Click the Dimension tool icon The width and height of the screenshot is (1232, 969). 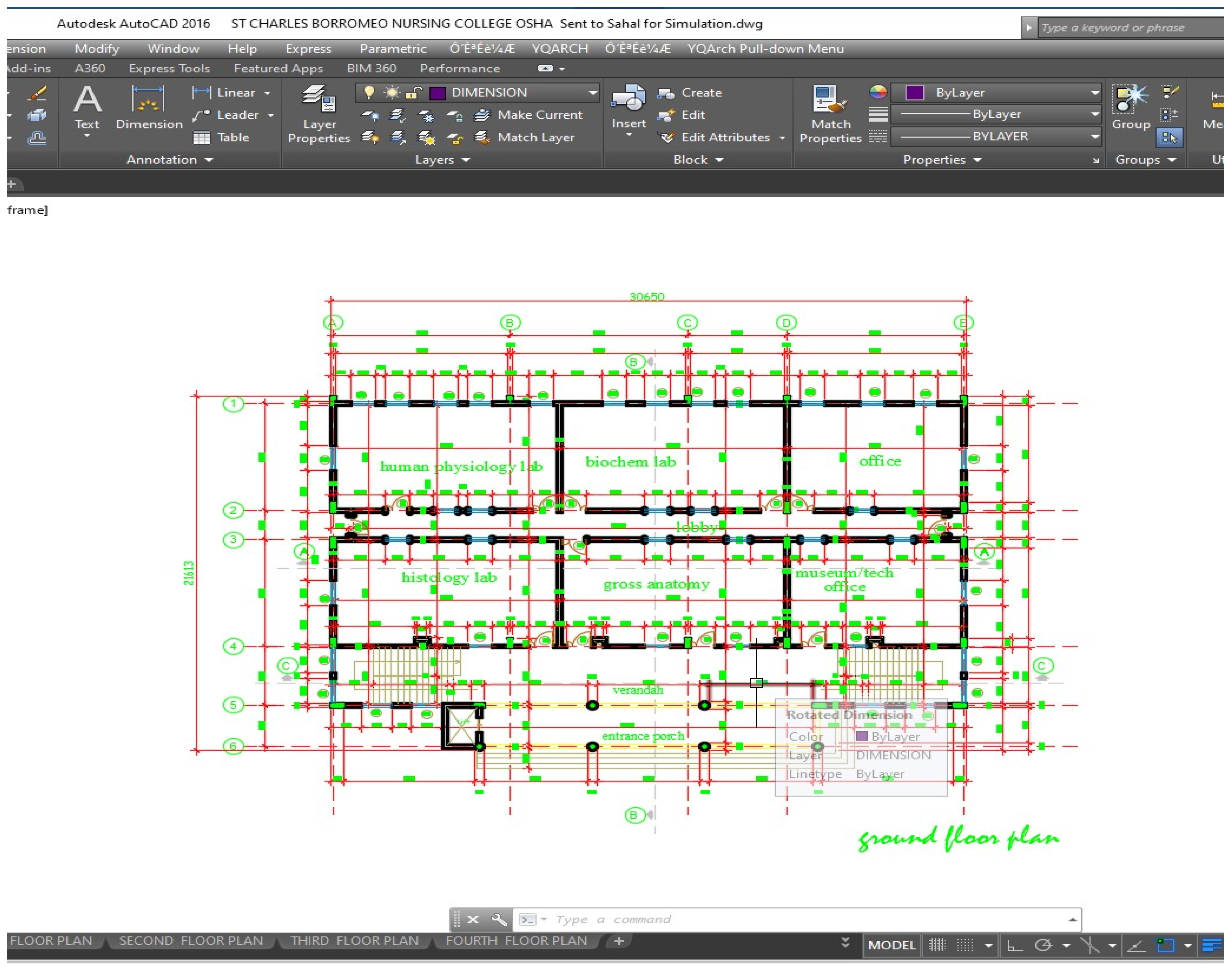147,100
